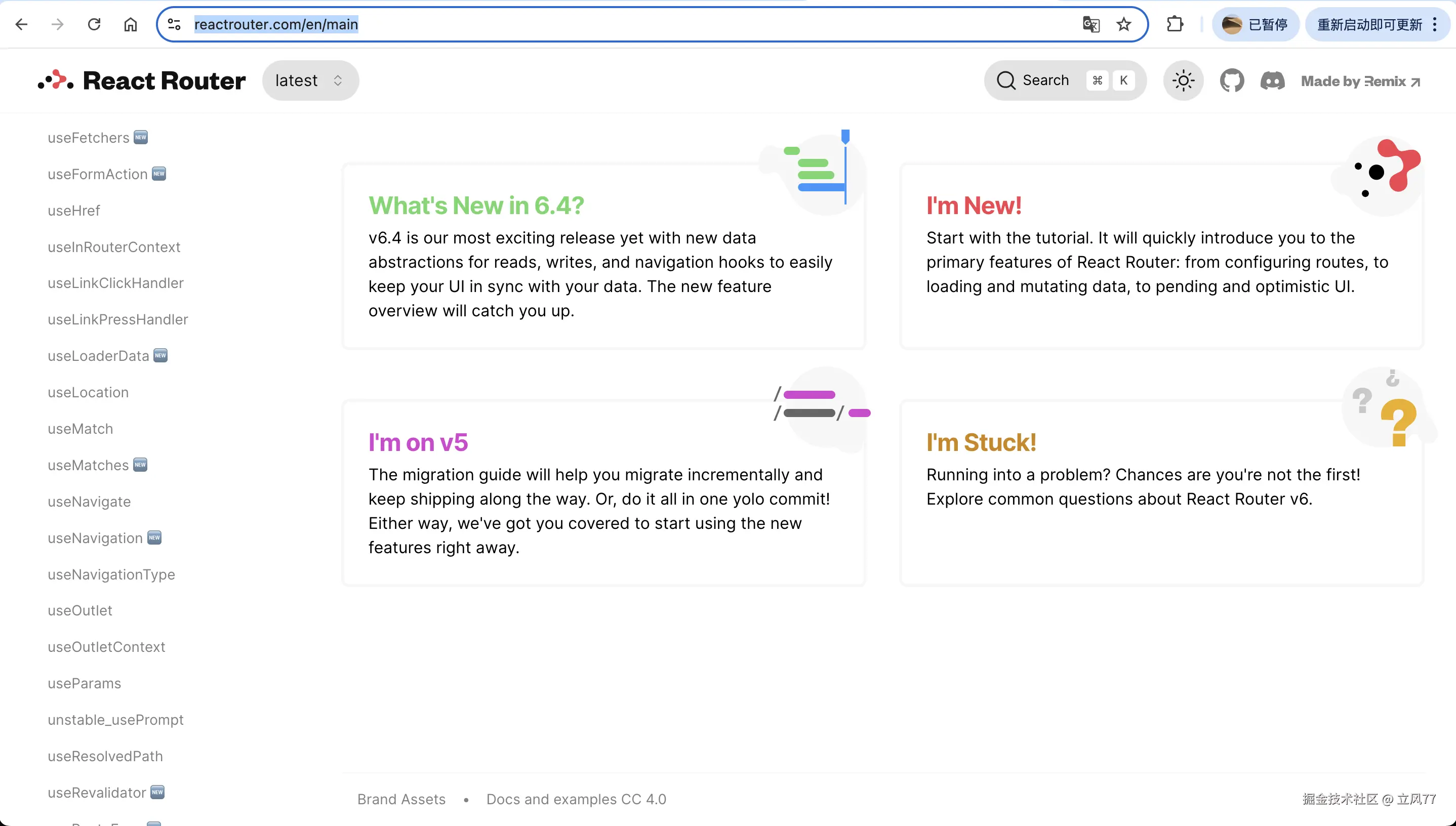Open the Discord community icon
The width and height of the screenshot is (1456, 826).
point(1272,80)
